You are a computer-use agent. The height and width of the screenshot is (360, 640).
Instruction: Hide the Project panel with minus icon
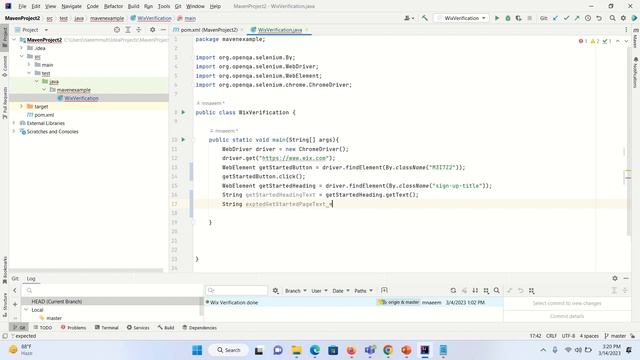coord(163,30)
